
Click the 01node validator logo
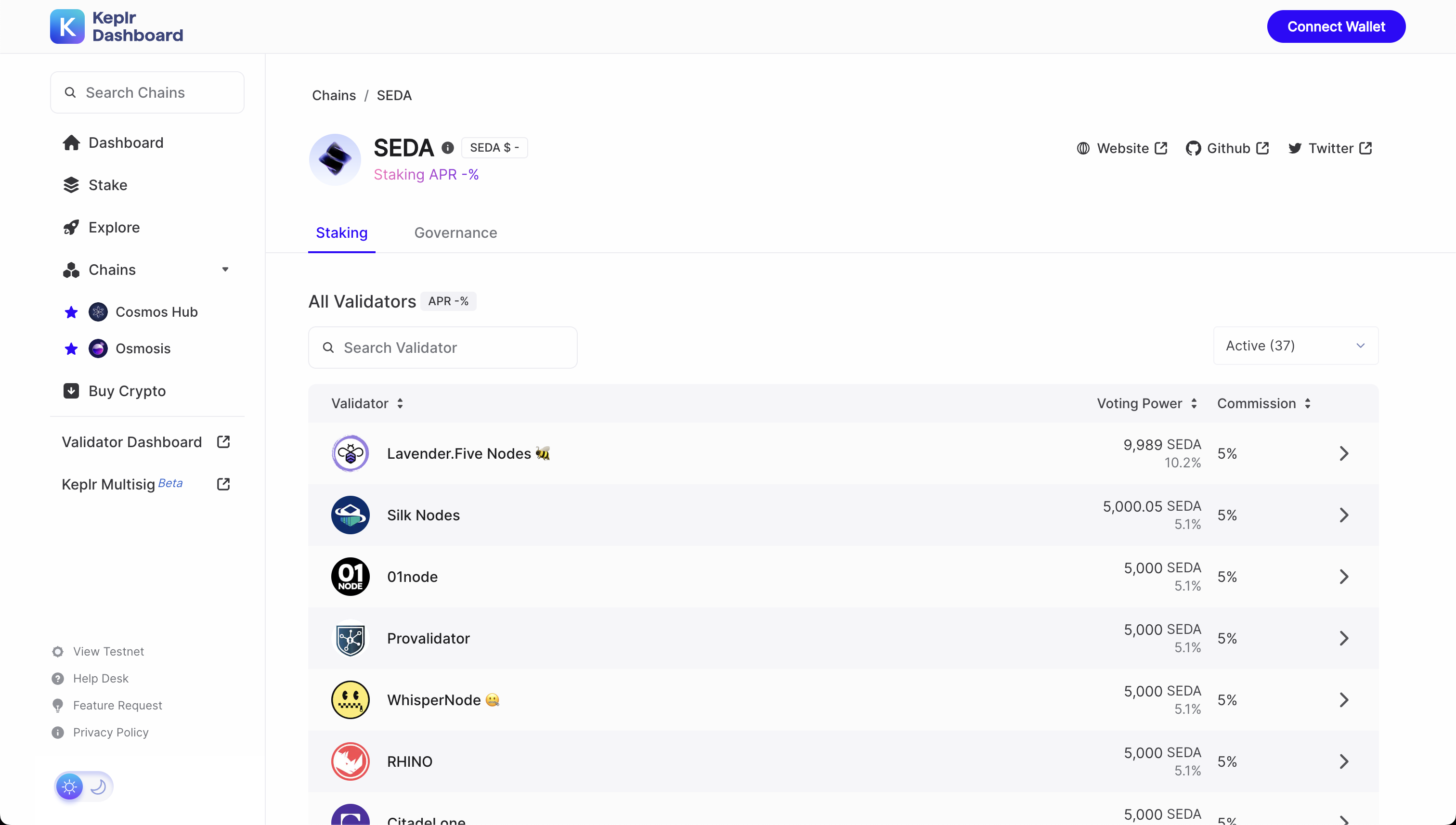(350, 577)
